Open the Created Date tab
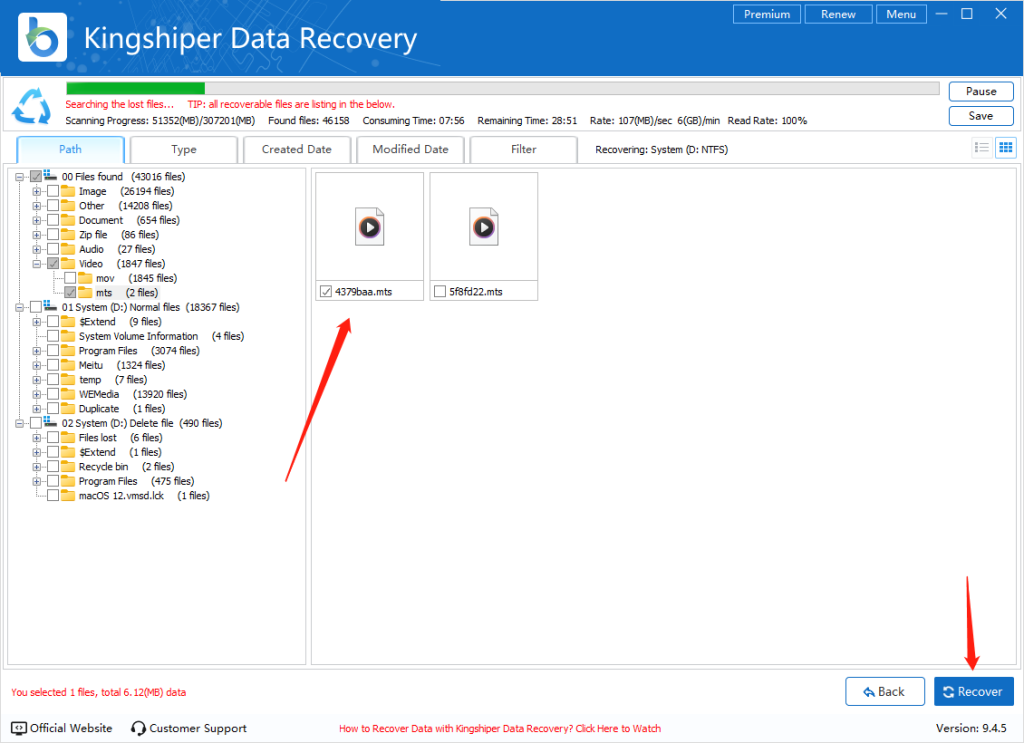 tap(296, 150)
